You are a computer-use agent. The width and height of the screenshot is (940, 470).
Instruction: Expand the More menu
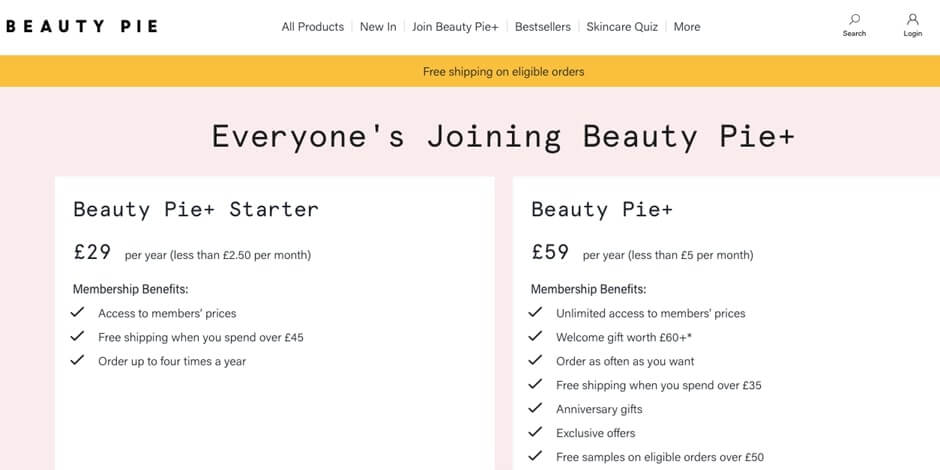pyautogui.click(x=687, y=27)
